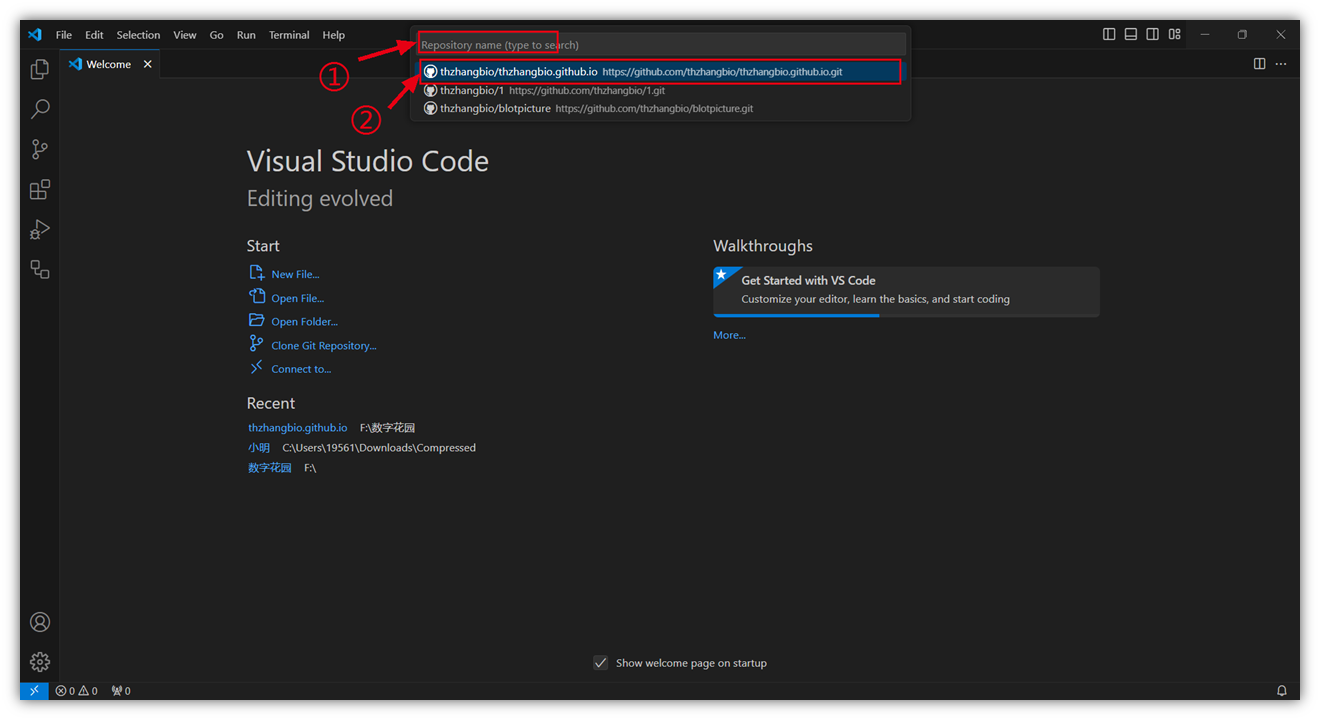This screenshot has width=1320, height=720.
Task: Open the Help menu
Action: click(334, 35)
